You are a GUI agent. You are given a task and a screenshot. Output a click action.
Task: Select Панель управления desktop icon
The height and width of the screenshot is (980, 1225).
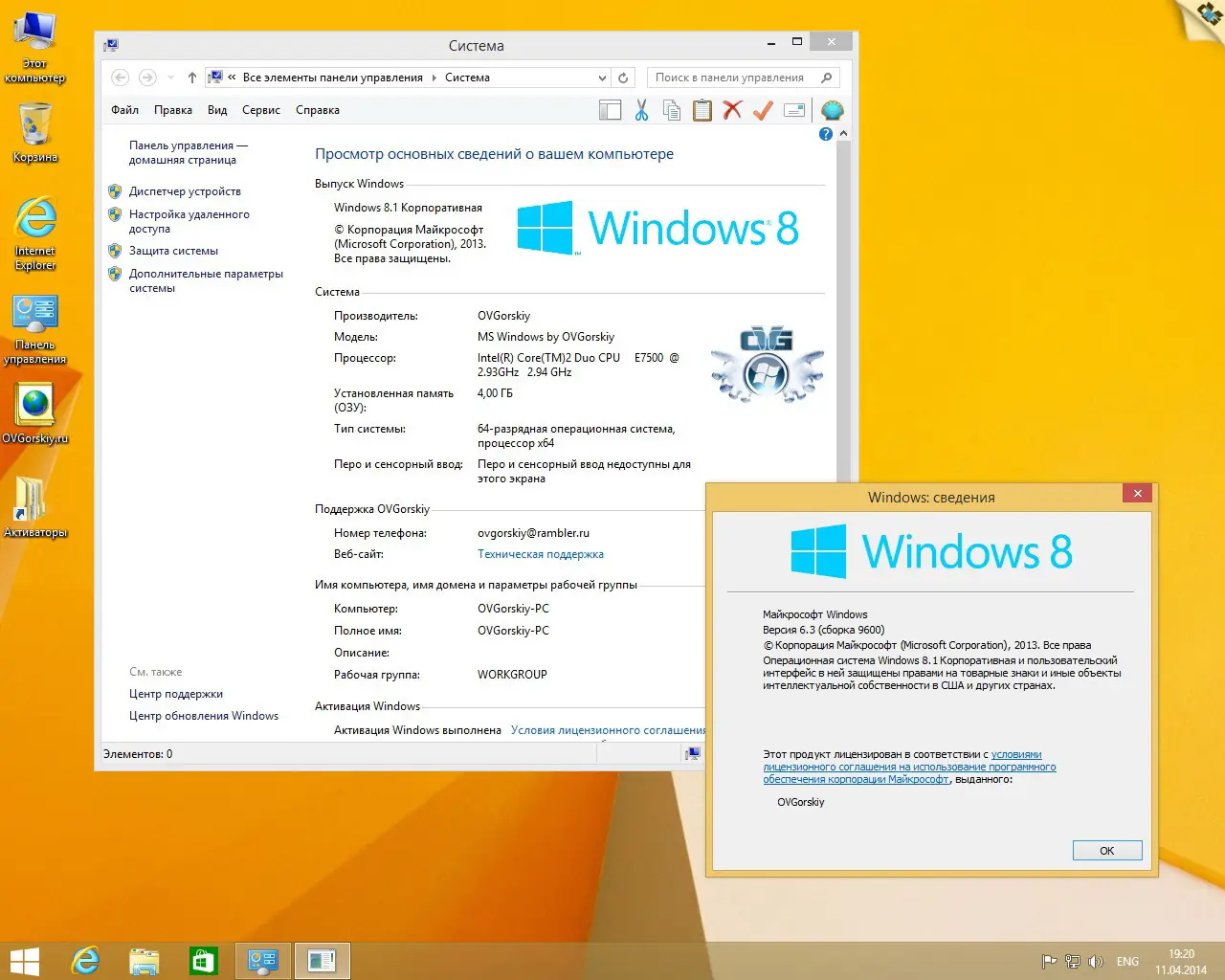35,329
